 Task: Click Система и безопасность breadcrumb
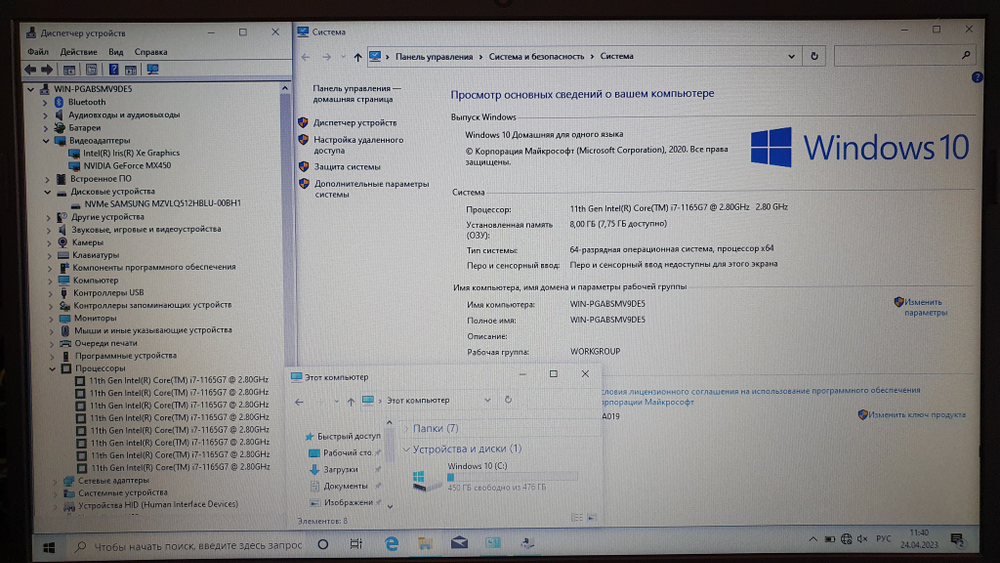coord(536,57)
